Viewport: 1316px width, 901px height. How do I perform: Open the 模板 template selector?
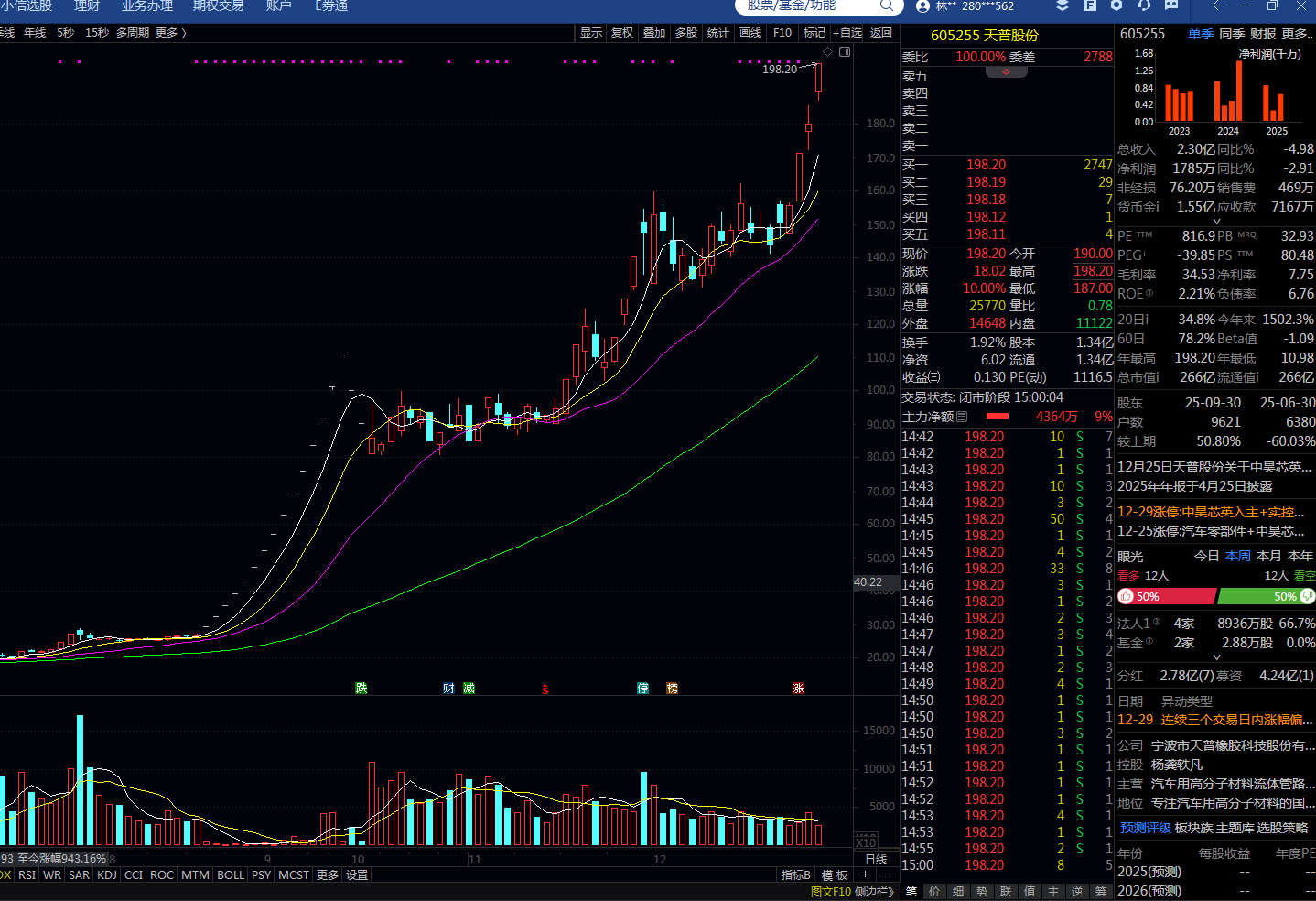(x=834, y=874)
